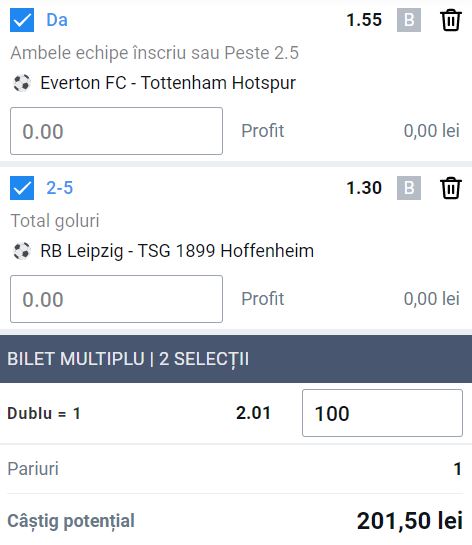Uncheck the 2-5 selection checkbox
The width and height of the screenshot is (472, 545).
(22, 188)
